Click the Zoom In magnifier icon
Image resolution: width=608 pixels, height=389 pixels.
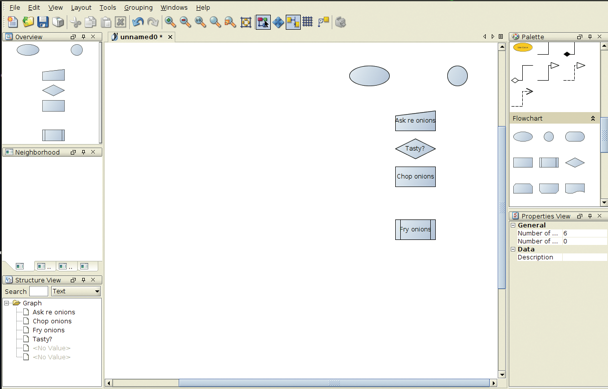[x=170, y=22]
